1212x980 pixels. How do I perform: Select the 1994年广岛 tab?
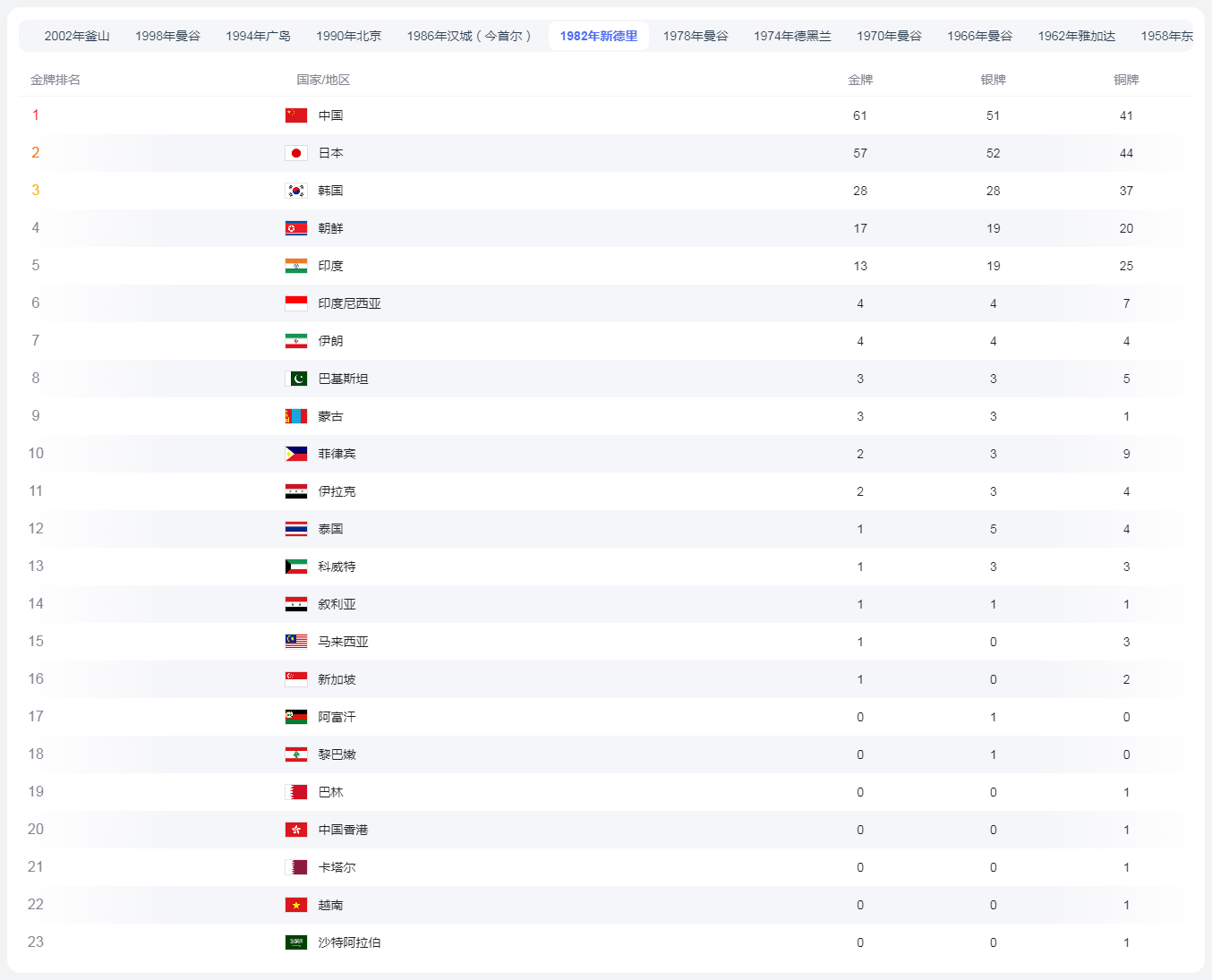(258, 36)
